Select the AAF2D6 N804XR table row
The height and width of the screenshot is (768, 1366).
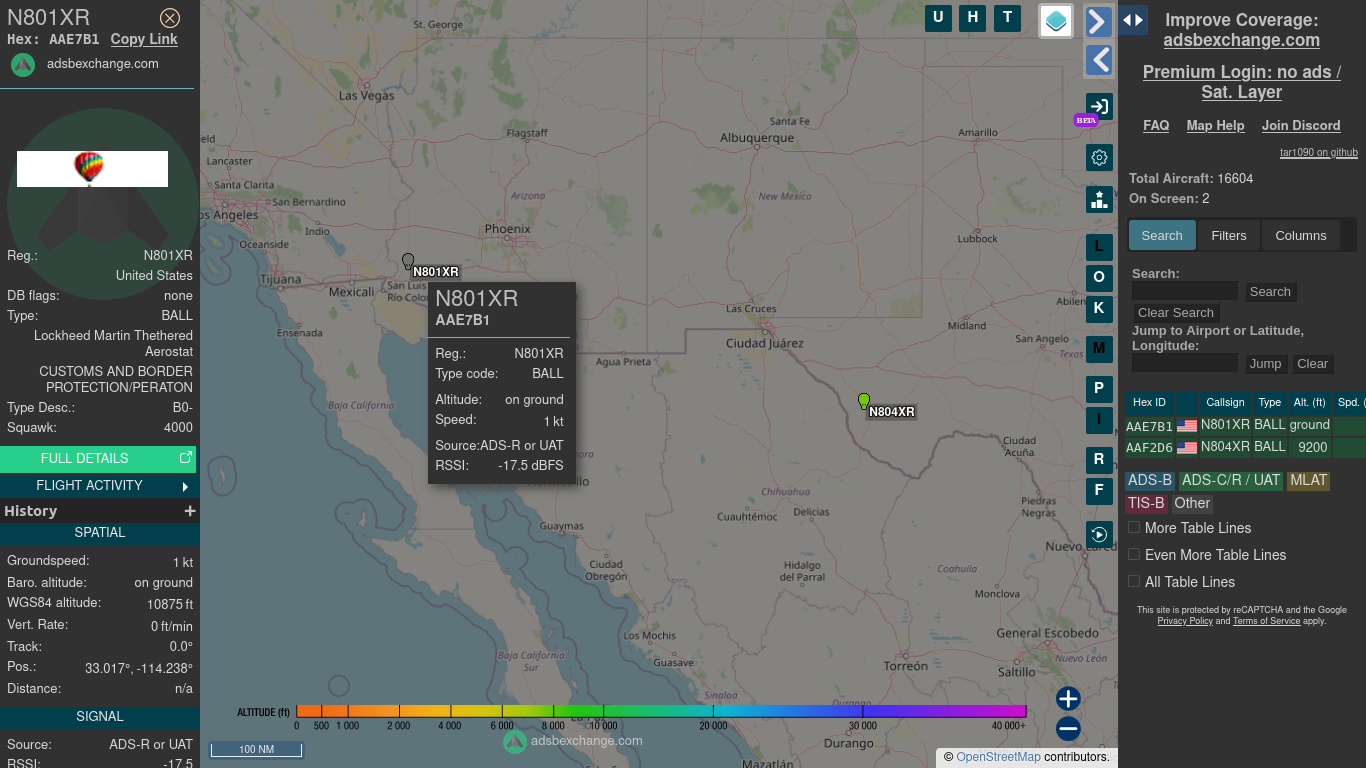[1245, 447]
